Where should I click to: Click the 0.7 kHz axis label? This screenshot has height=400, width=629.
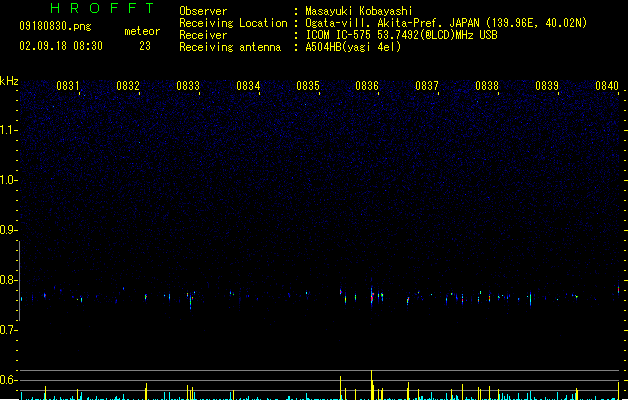point(8,330)
